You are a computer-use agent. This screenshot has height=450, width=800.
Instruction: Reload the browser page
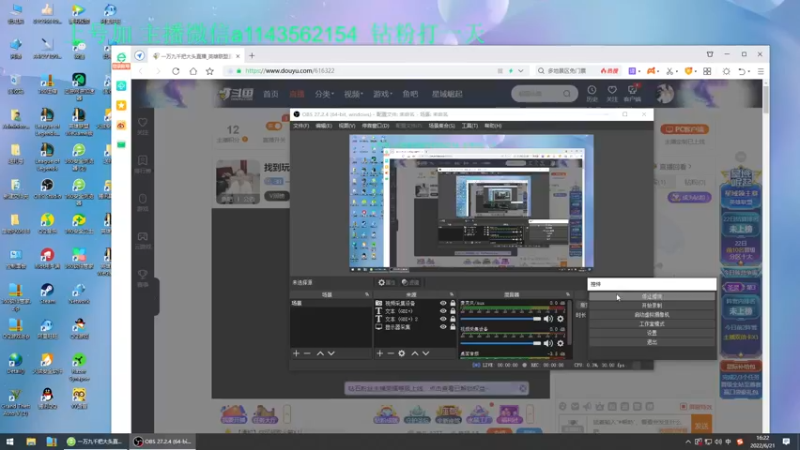[x=176, y=71]
